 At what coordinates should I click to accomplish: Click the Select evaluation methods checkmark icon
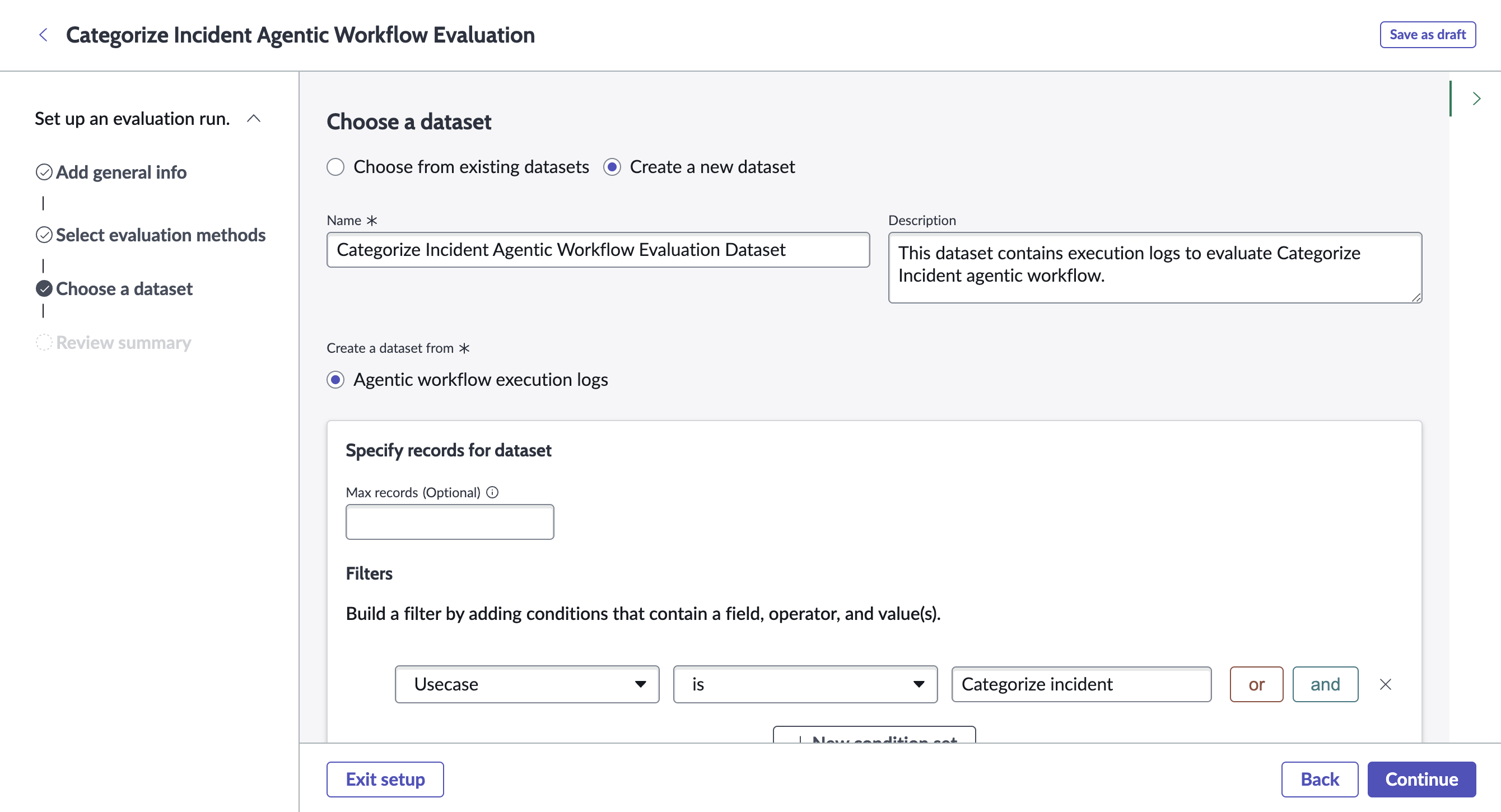click(44, 235)
